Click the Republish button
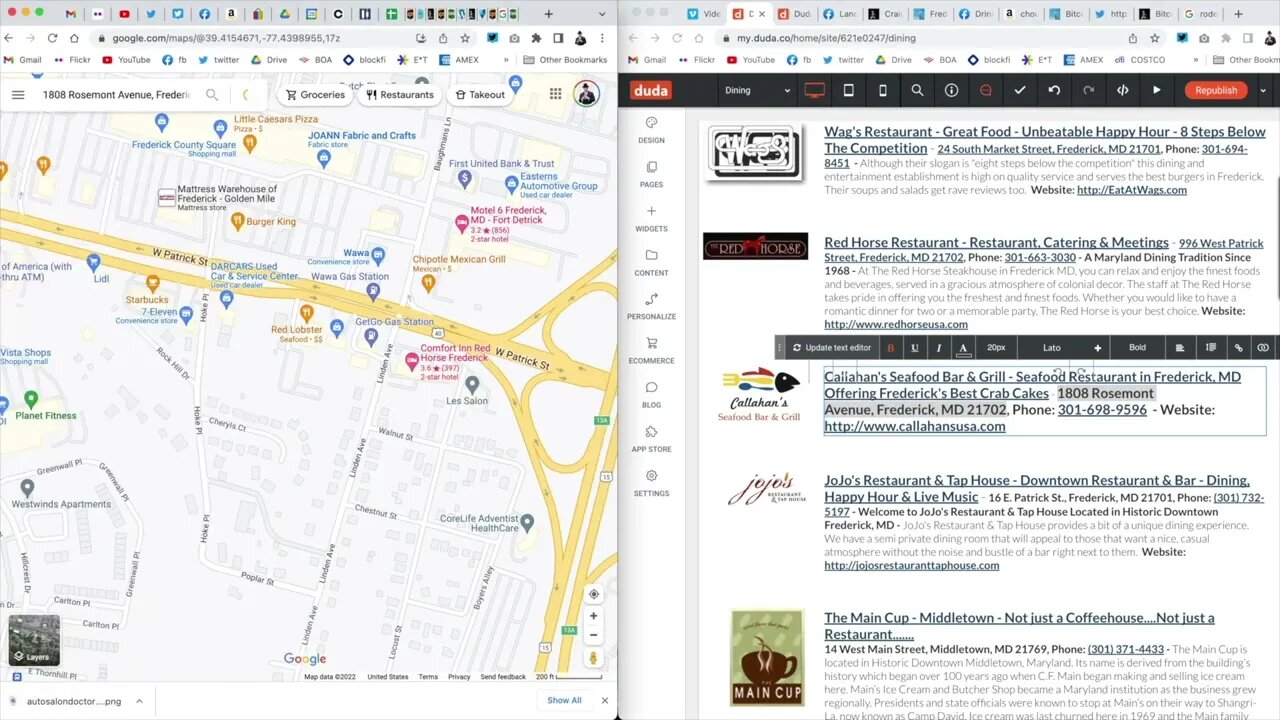This screenshot has height=720, width=1280. coord(1216,90)
